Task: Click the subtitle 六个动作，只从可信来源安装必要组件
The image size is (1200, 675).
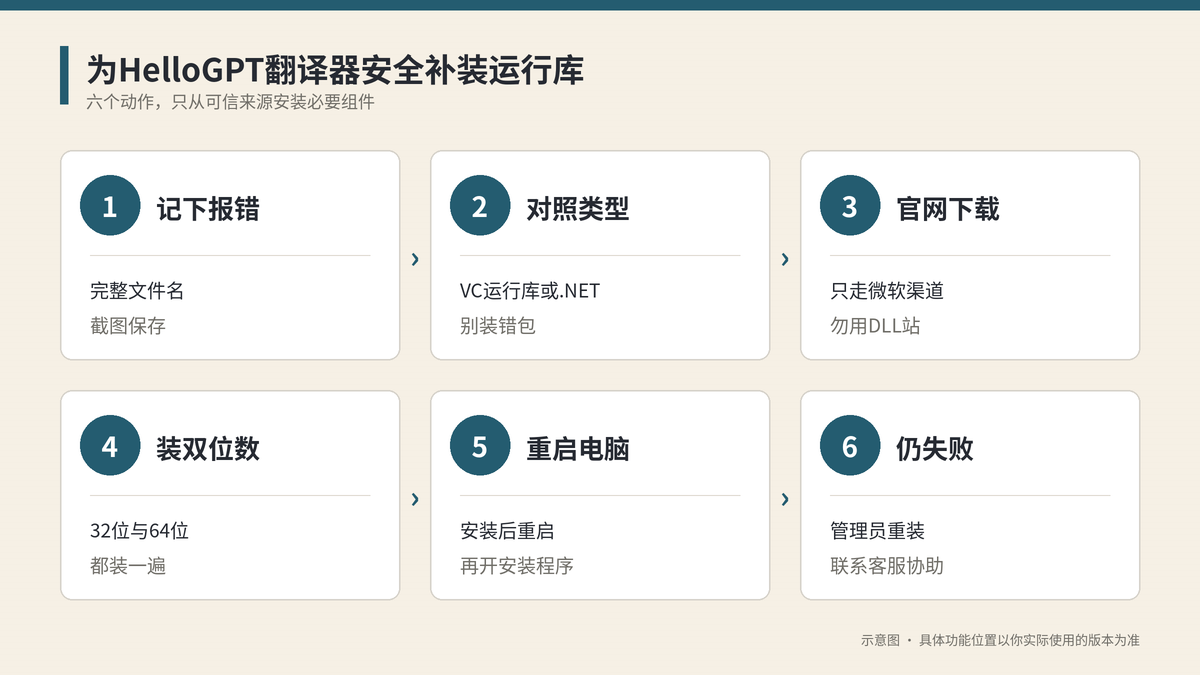Action: coord(230,102)
